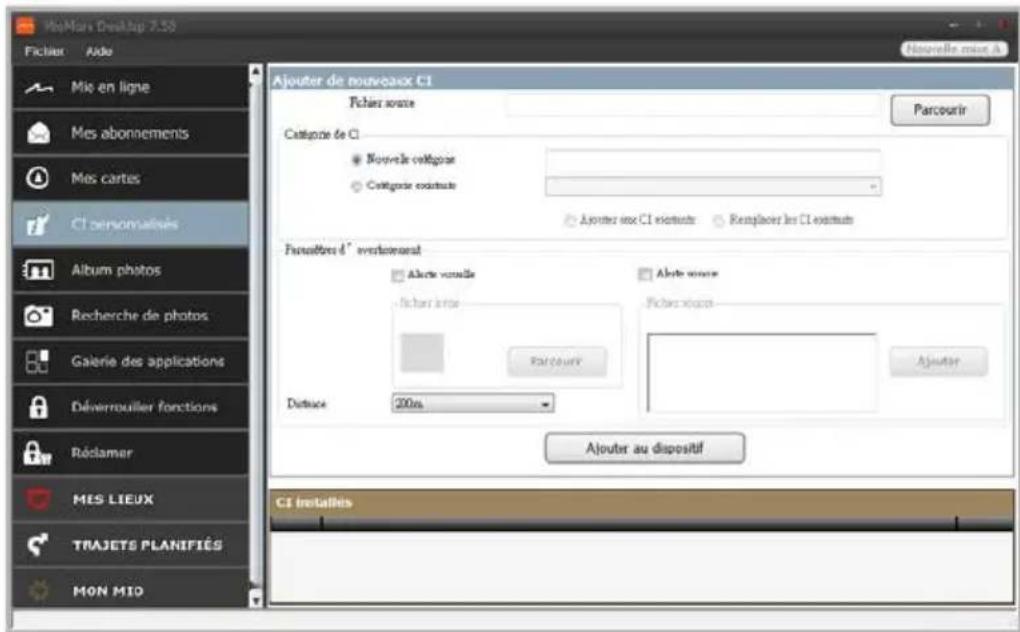The width and height of the screenshot is (1020, 632).
Task: Open the Album photos section
Action: [130, 270]
